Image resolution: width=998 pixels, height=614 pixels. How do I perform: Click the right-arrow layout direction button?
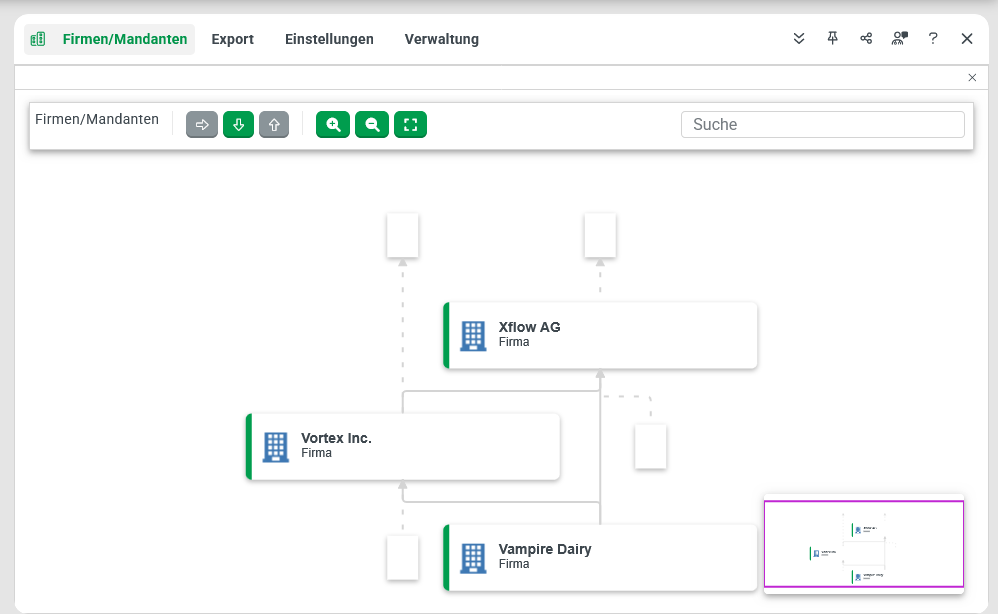tap(202, 125)
